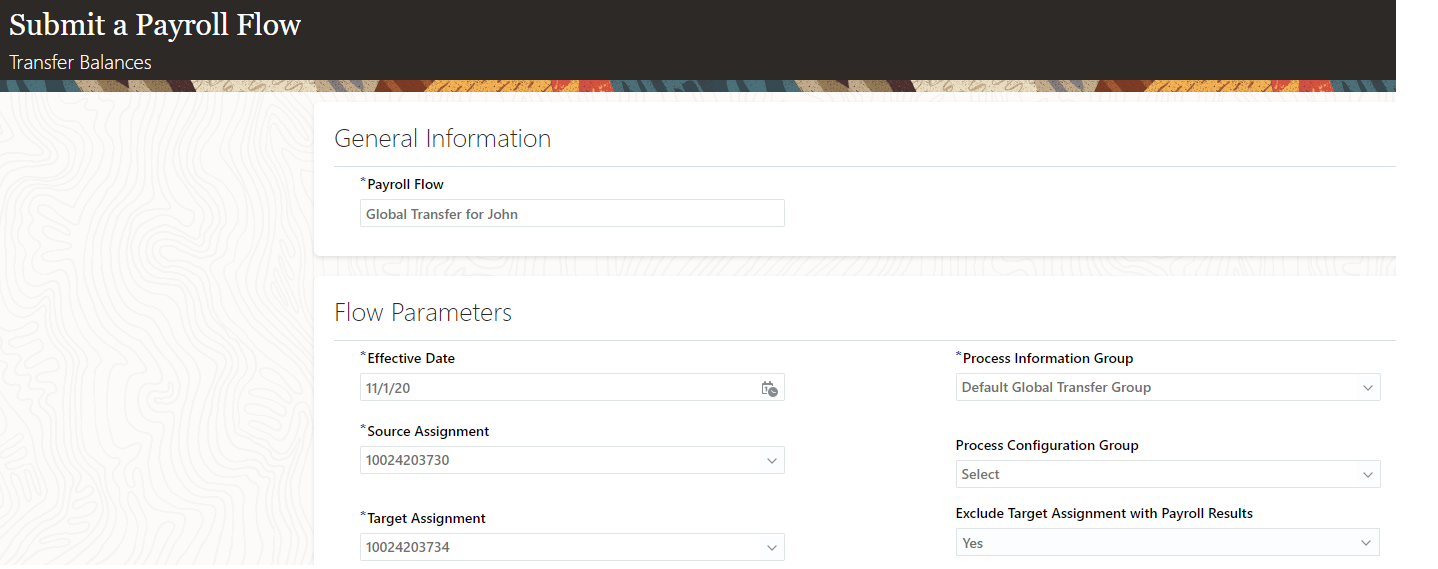Open Process Configuration Group dropdown chevron

click(x=1367, y=475)
